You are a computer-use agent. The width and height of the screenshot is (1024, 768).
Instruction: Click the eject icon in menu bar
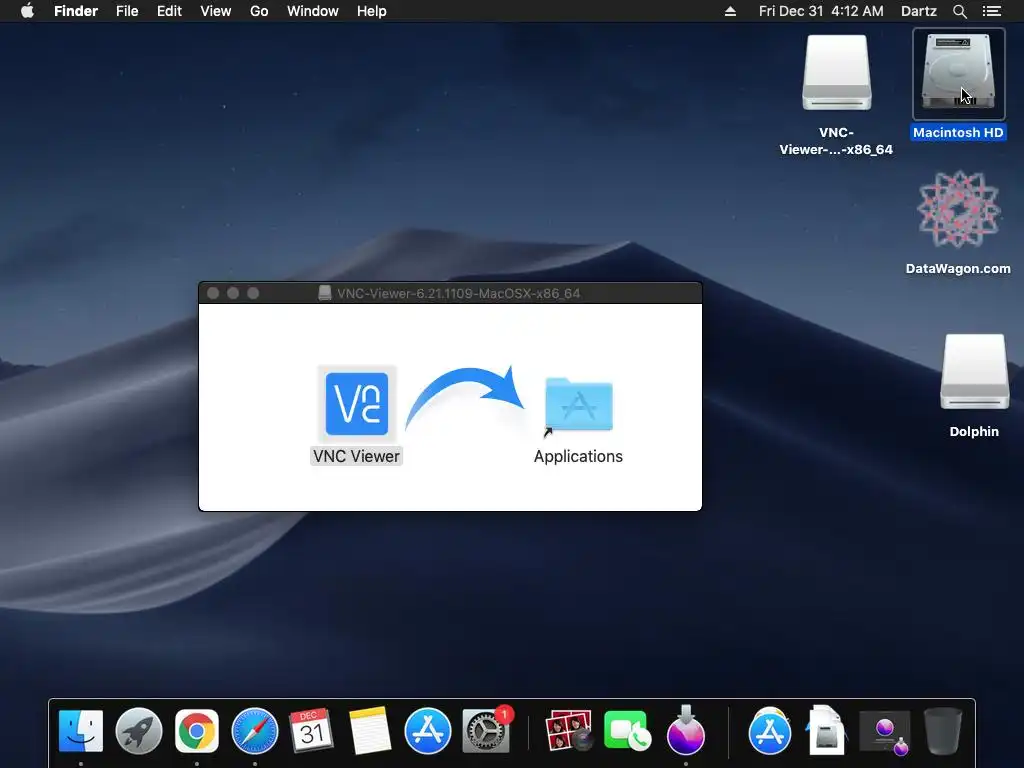click(730, 11)
